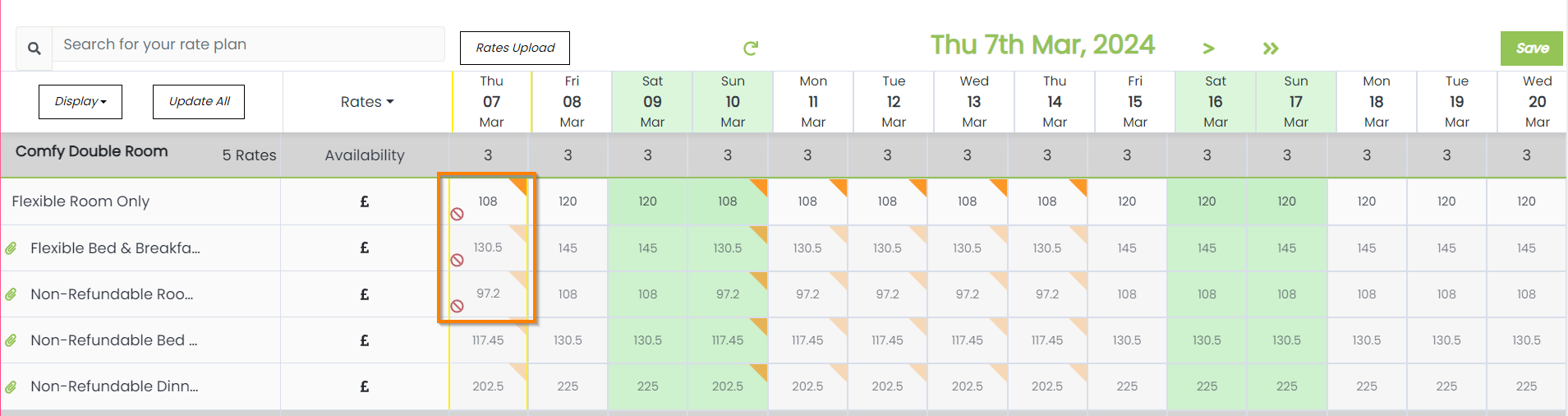Click the rate plan search field
The height and width of the screenshot is (416, 1568).
point(248,44)
